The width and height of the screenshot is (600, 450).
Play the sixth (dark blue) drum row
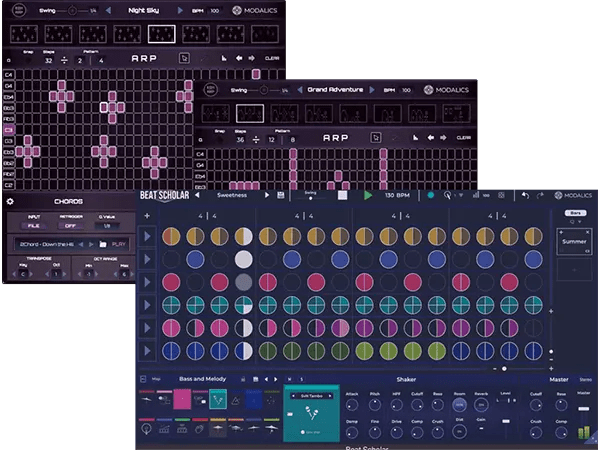147,351
